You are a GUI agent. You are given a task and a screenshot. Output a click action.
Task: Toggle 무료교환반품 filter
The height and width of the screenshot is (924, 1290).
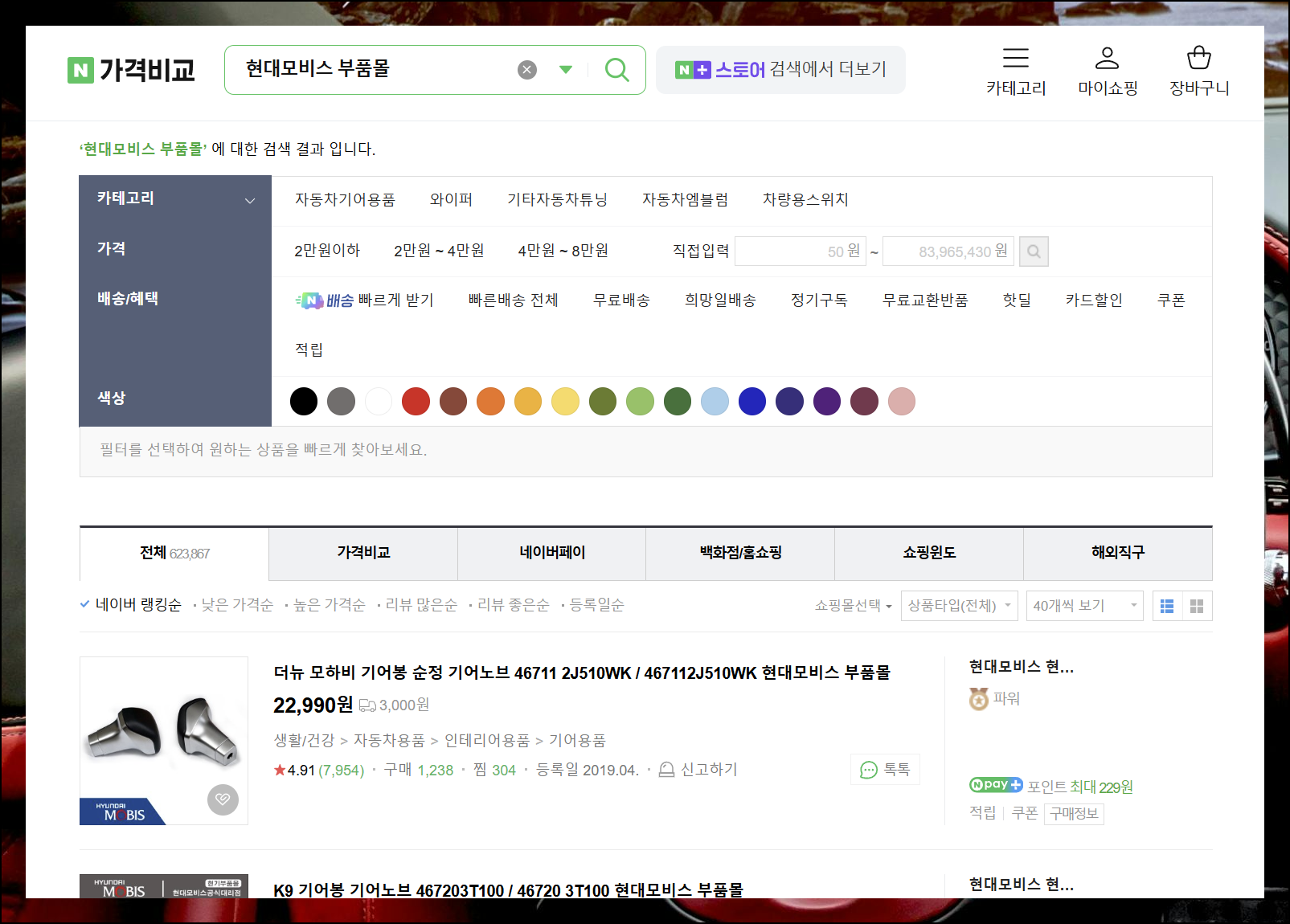925,301
